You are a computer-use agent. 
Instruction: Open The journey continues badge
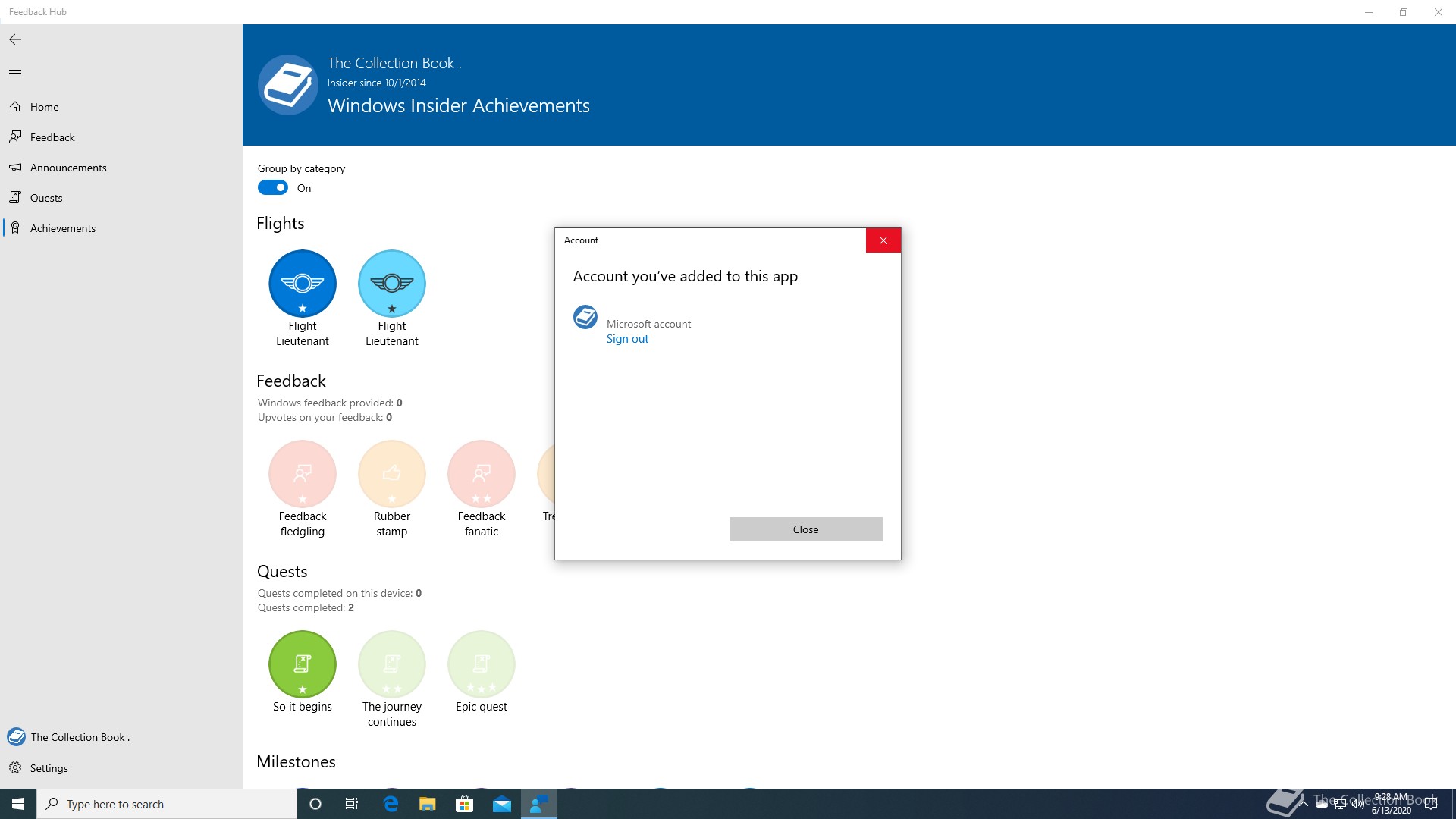[392, 664]
